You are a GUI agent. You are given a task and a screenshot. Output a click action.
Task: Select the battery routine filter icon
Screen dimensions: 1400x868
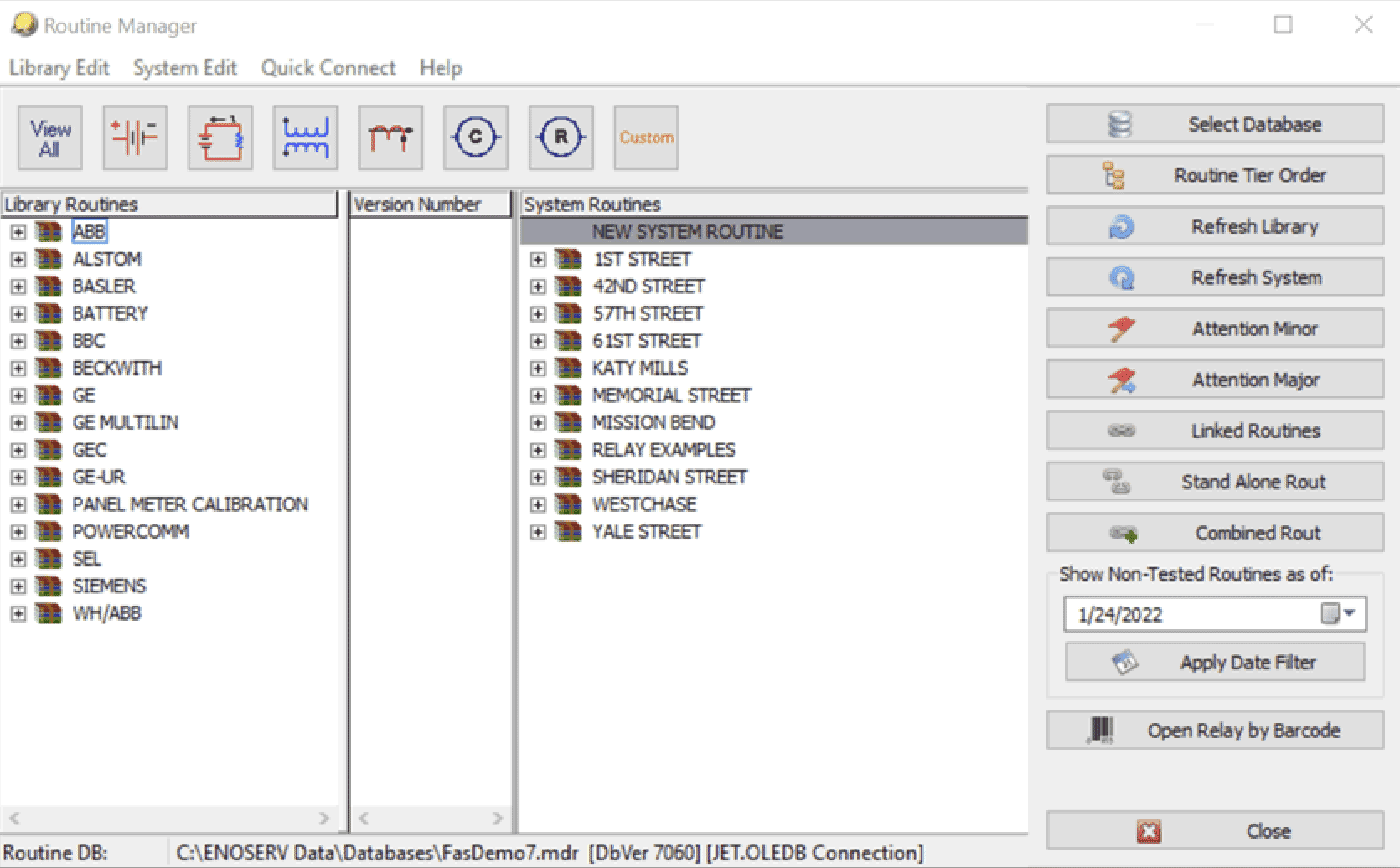(136, 138)
